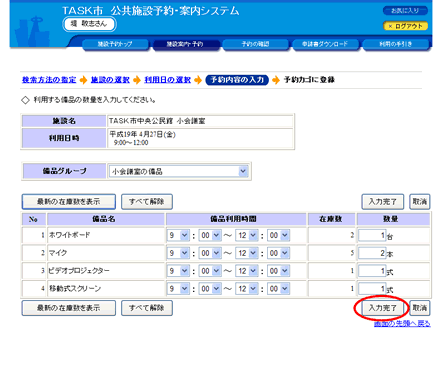Viewport: 440px width, 379px height.
Task: Click the マイク item name
Action: tap(58, 253)
